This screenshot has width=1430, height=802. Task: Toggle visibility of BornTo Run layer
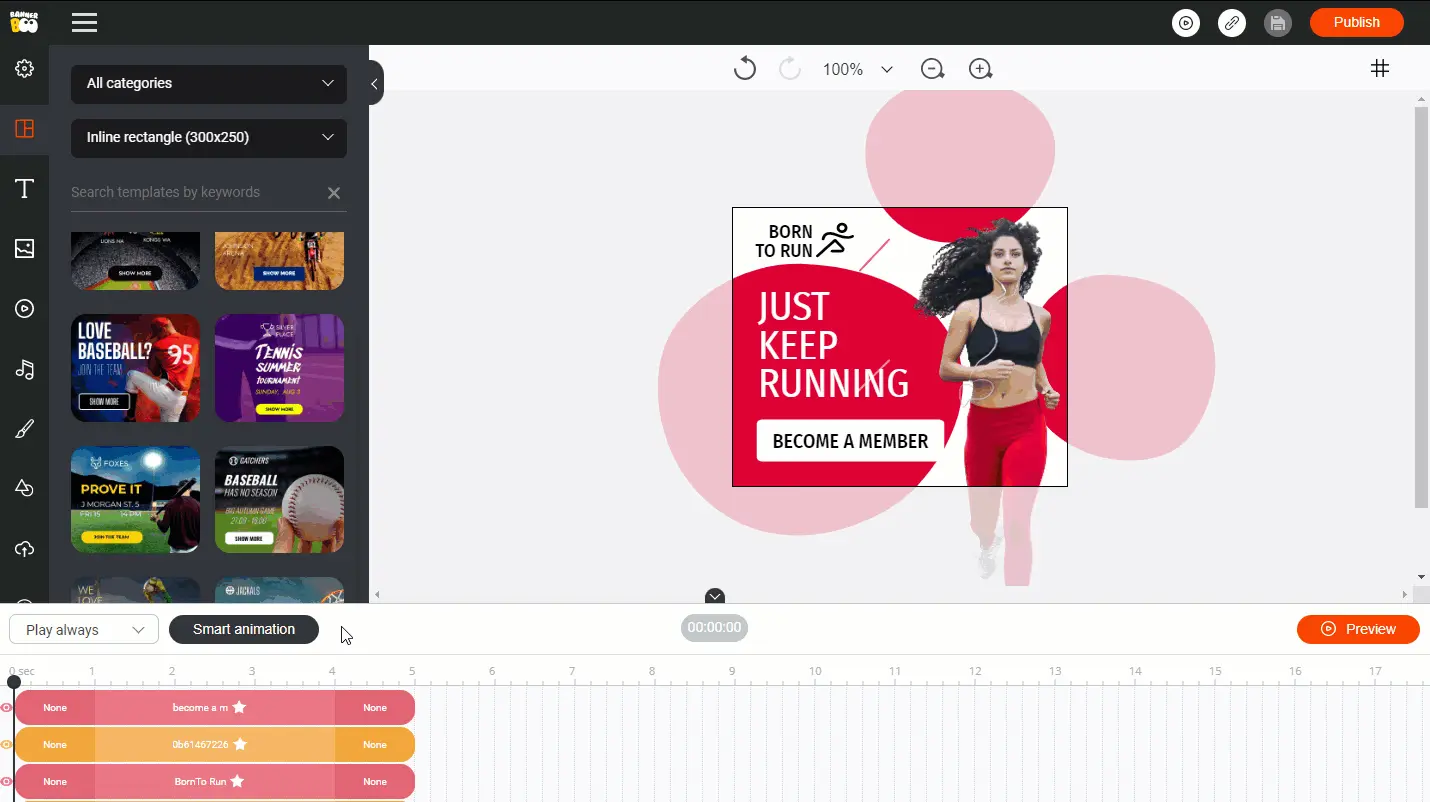[x=7, y=781]
